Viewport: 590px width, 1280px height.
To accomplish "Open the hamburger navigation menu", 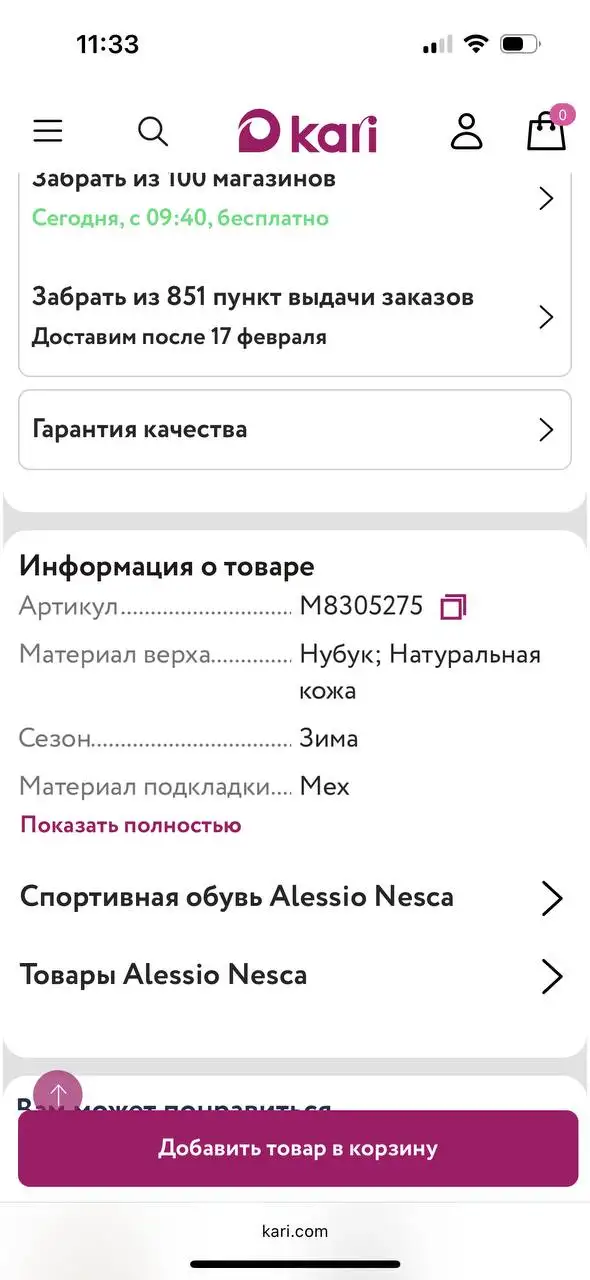I will pos(47,130).
